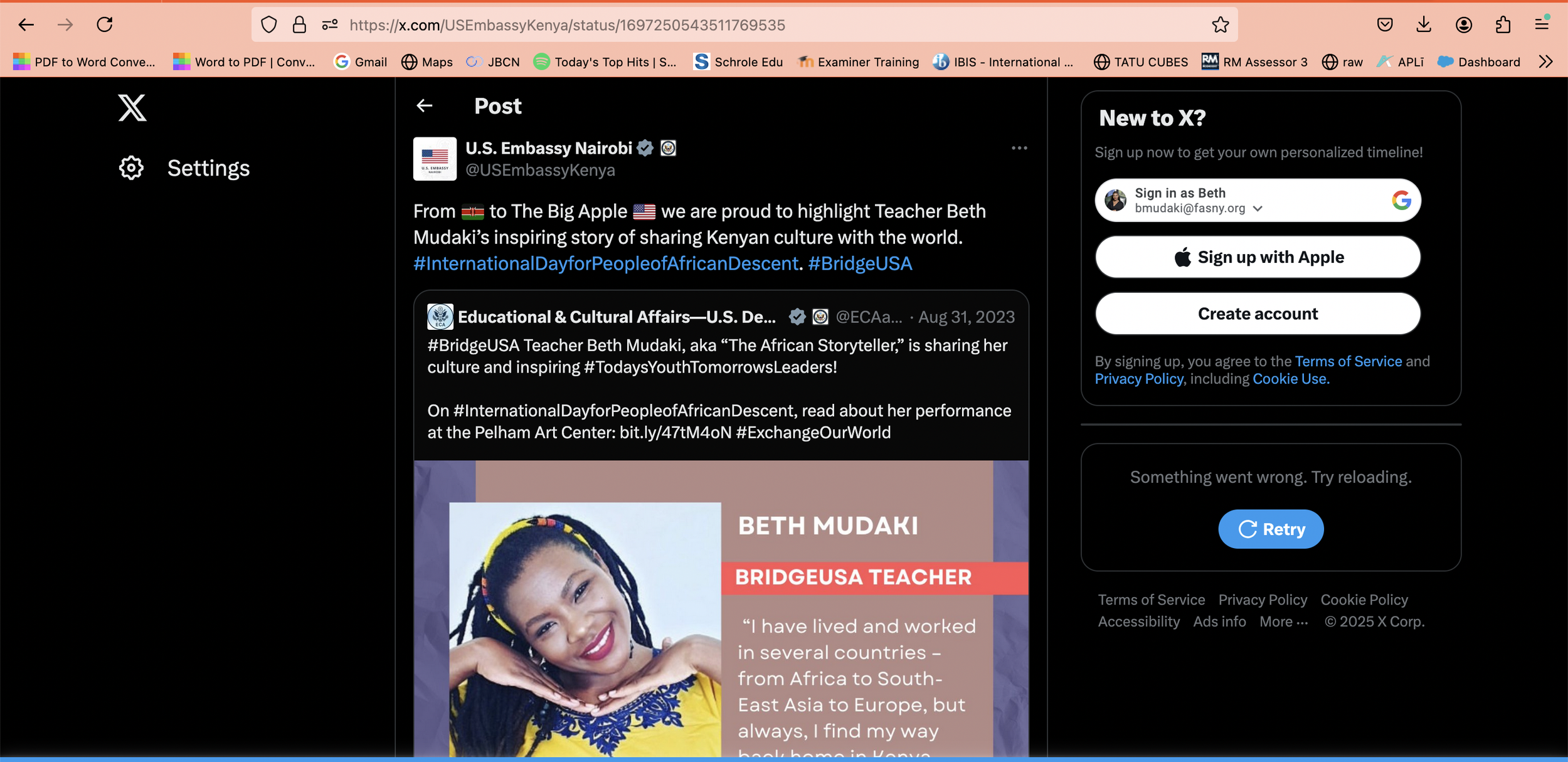Open Educational & Cultural Affairs account name
The image size is (1568, 762).
click(617, 317)
